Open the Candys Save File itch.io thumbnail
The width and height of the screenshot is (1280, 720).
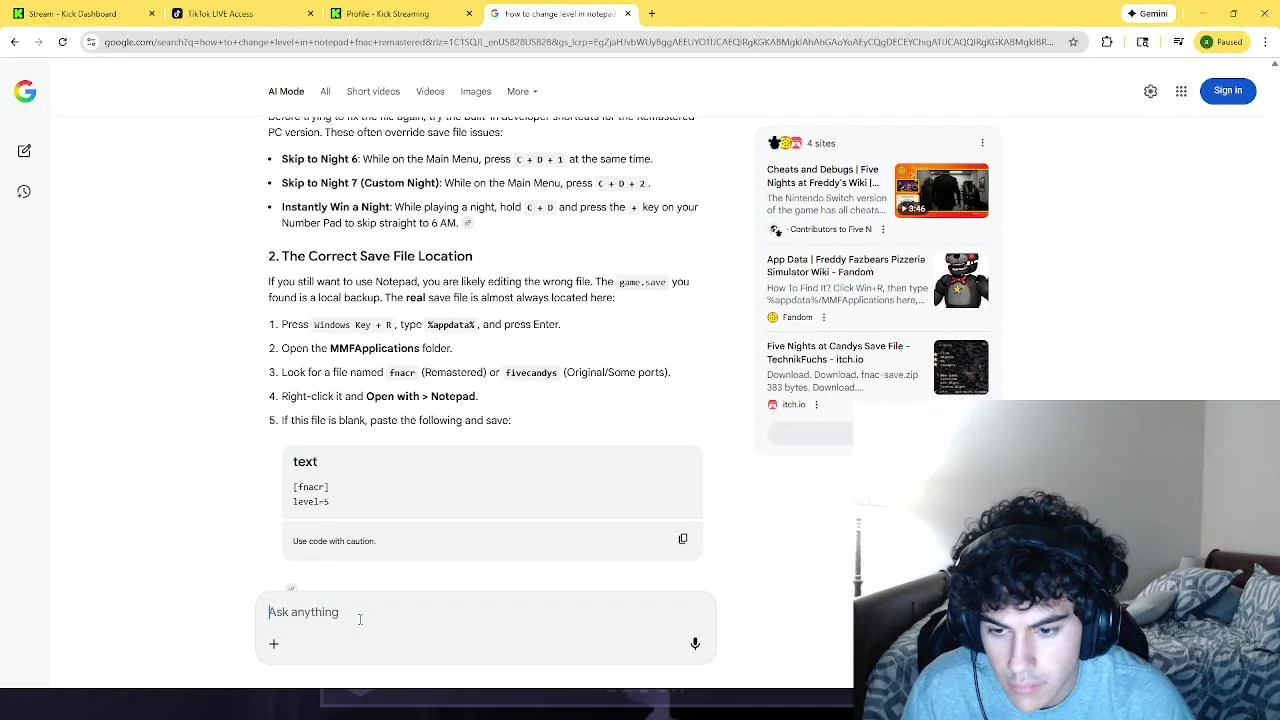click(961, 367)
